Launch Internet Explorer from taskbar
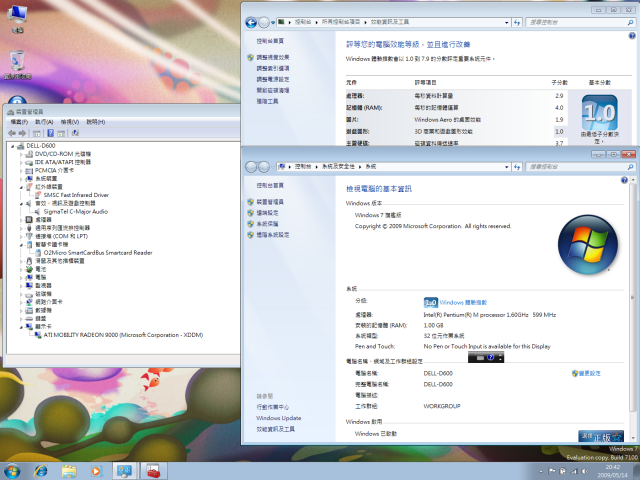The width and height of the screenshot is (640, 480). pos(41,471)
